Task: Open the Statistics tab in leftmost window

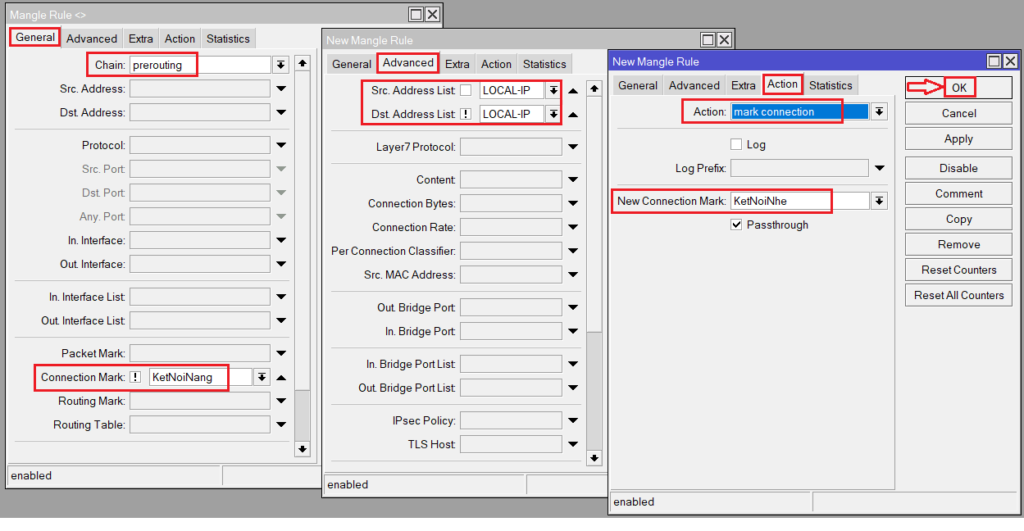Action: point(228,39)
